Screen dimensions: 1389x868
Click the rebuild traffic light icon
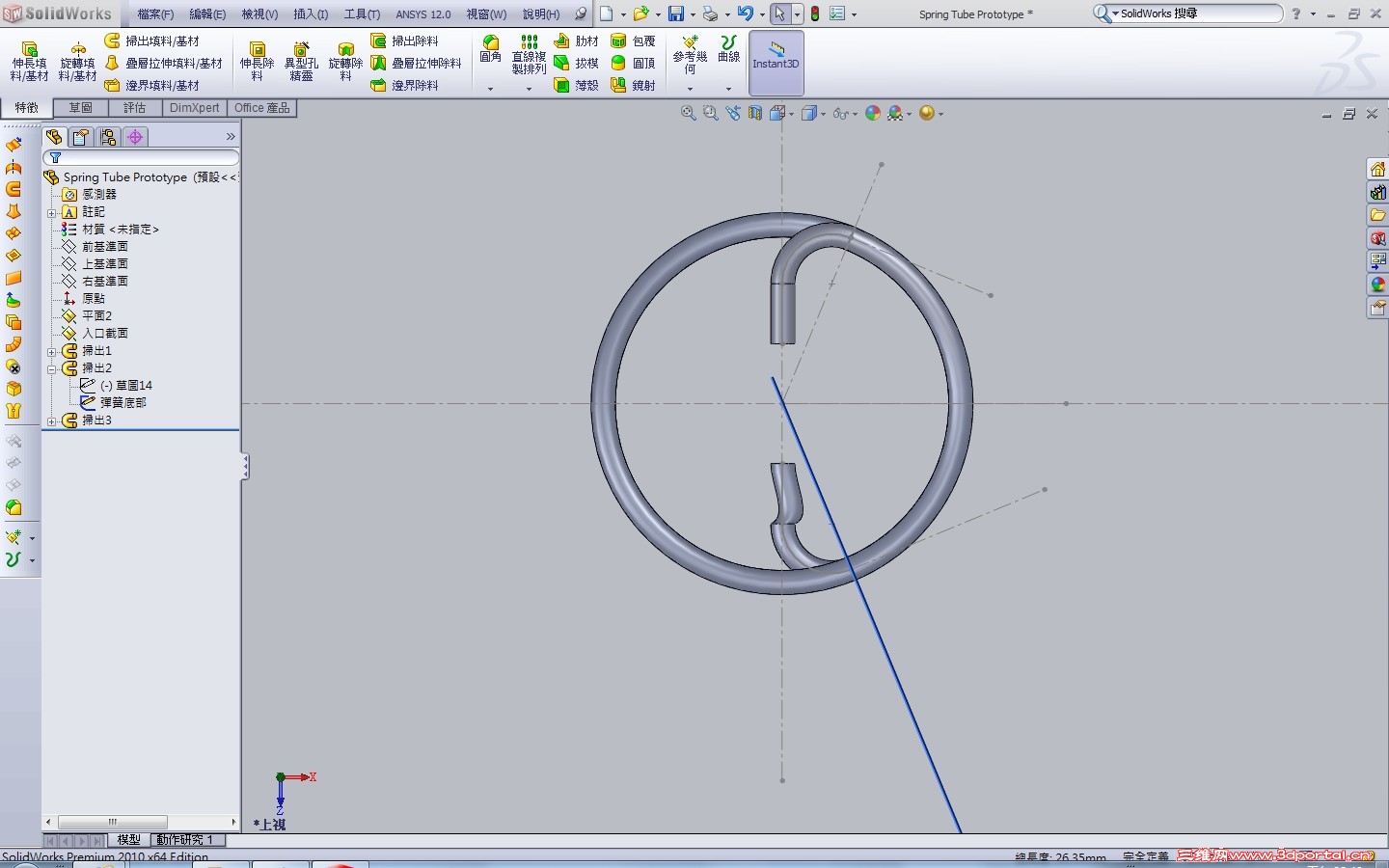pos(815,14)
